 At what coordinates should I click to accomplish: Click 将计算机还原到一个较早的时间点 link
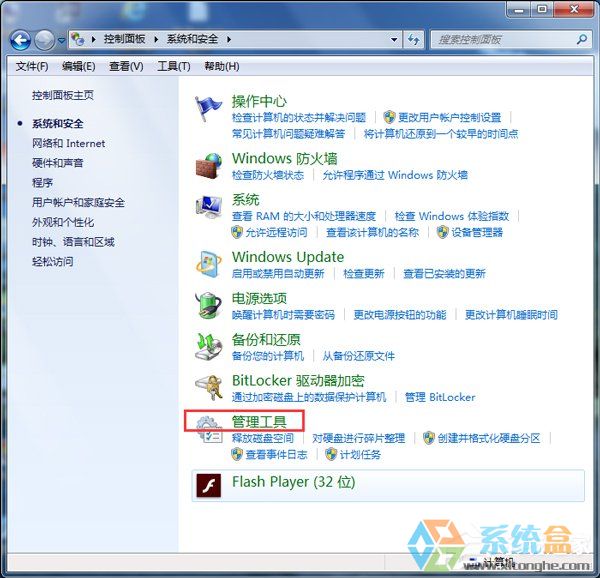click(x=441, y=134)
